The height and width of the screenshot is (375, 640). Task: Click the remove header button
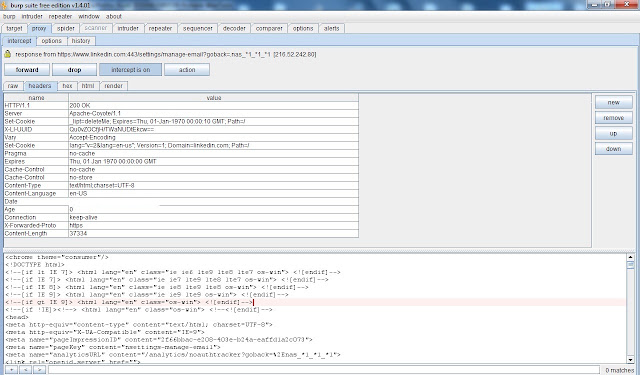(x=613, y=118)
